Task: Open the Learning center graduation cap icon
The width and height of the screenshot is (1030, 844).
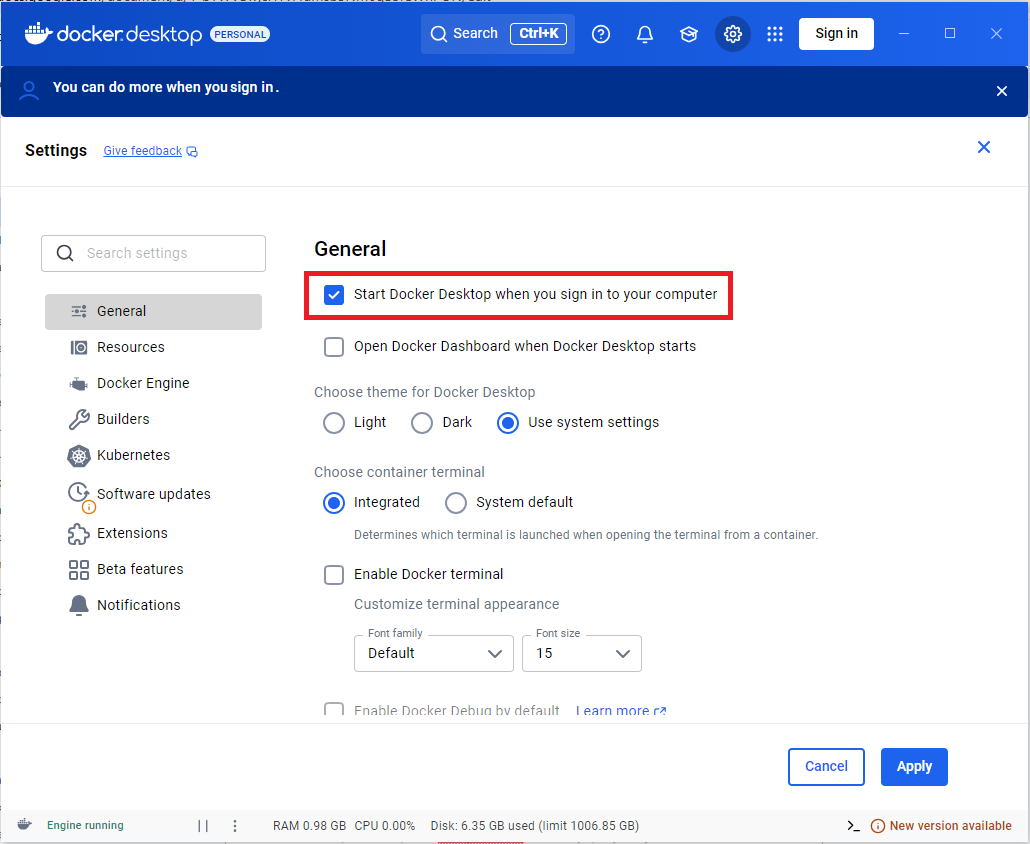Action: (x=689, y=34)
